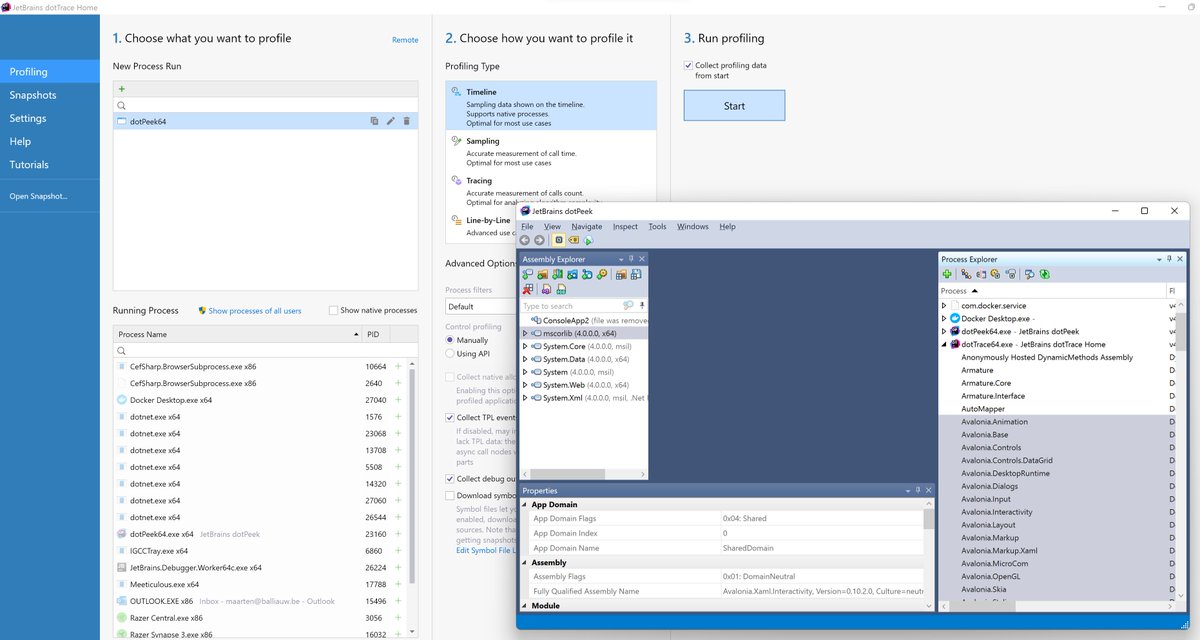Open Settings in dotTrace sidebar
Image resolution: width=1200 pixels, height=640 pixels.
[50, 118]
